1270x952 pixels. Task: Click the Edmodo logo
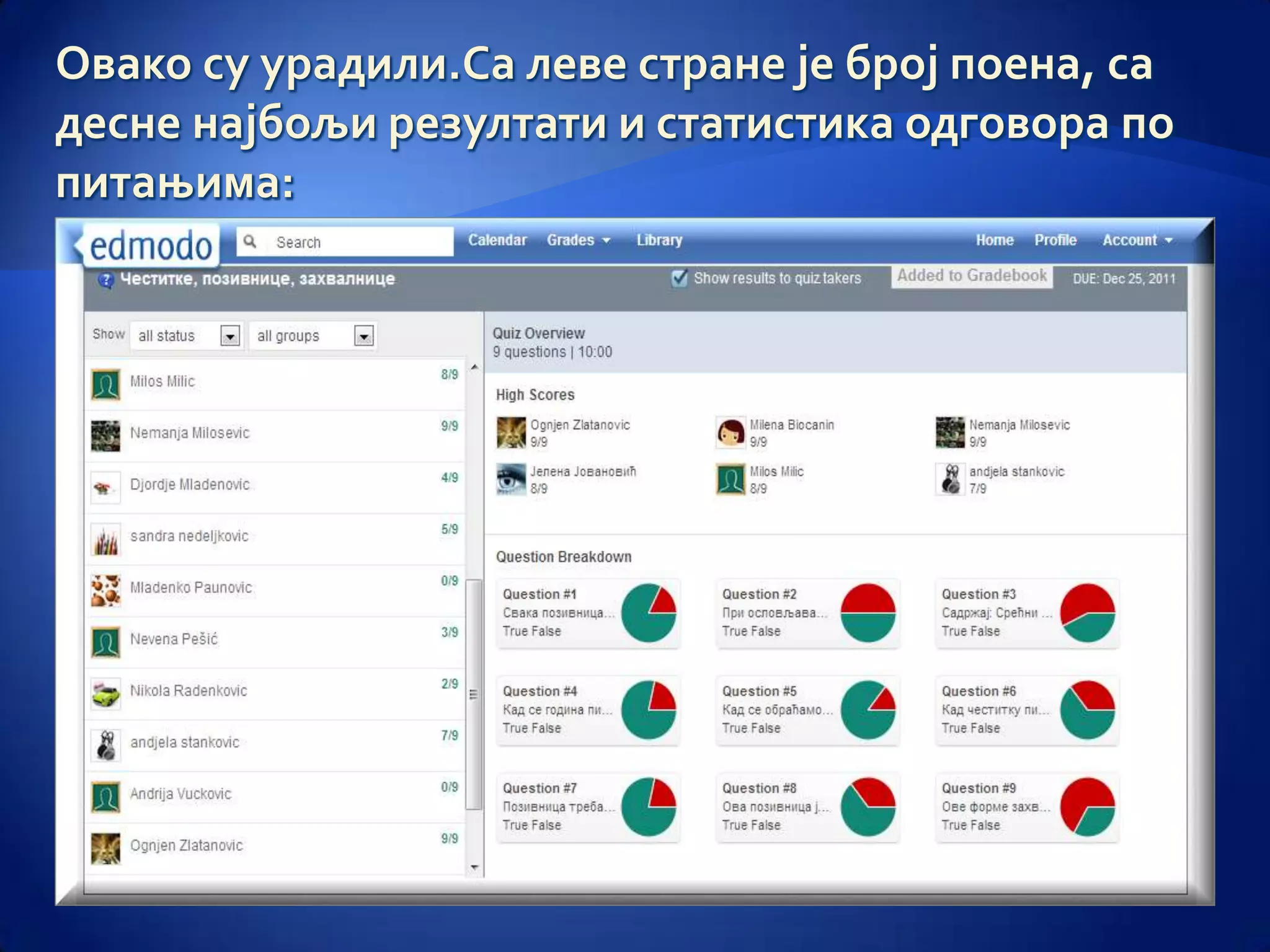tap(151, 245)
